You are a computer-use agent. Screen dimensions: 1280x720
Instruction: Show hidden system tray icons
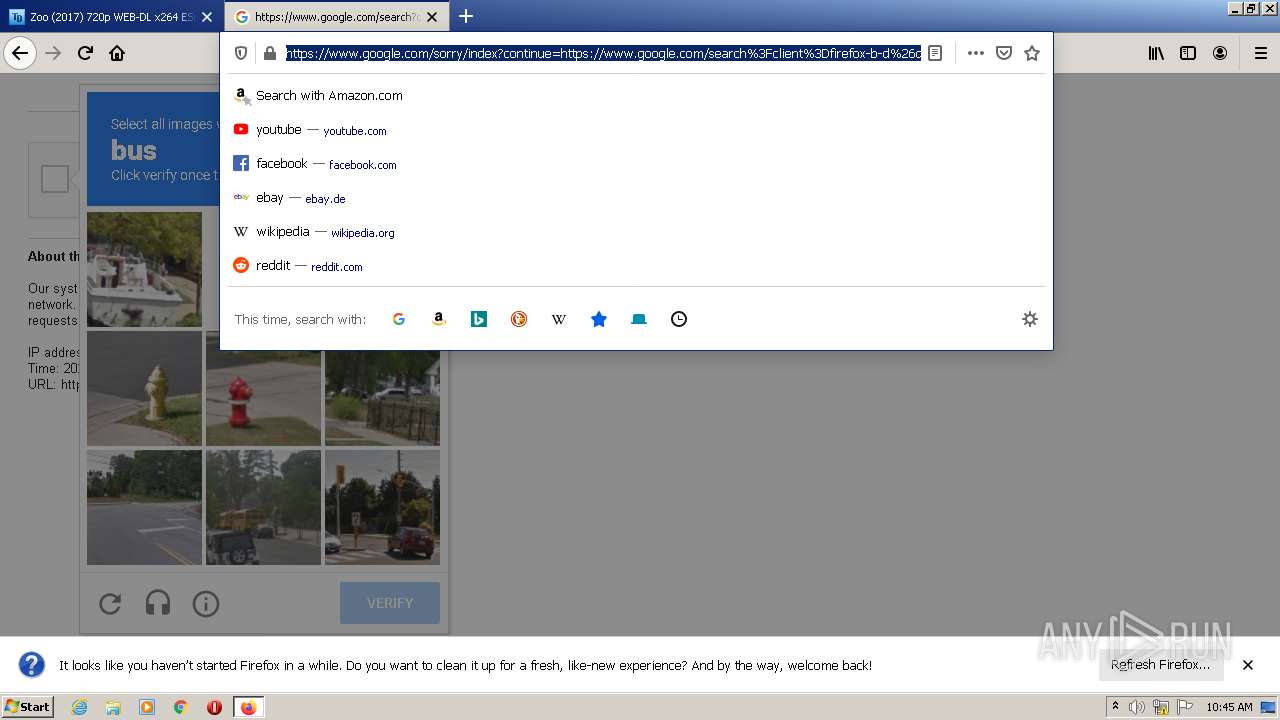click(x=1115, y=707)
